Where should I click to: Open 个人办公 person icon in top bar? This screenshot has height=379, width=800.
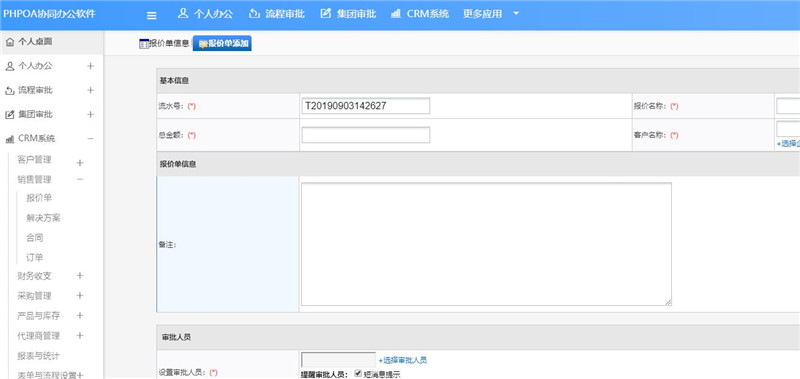(183, 14)
